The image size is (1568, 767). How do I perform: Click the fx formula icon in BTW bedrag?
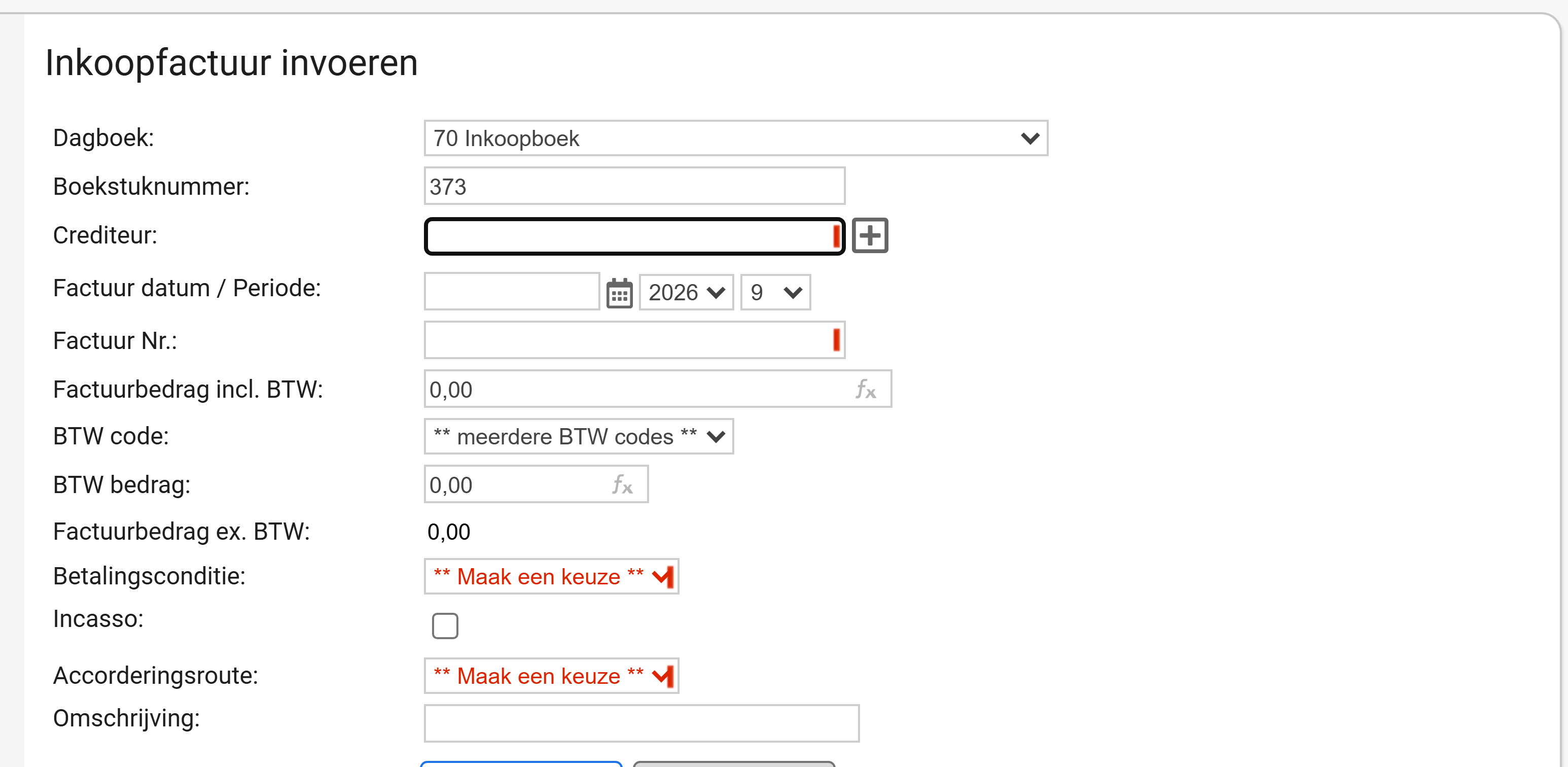point(622,485)
